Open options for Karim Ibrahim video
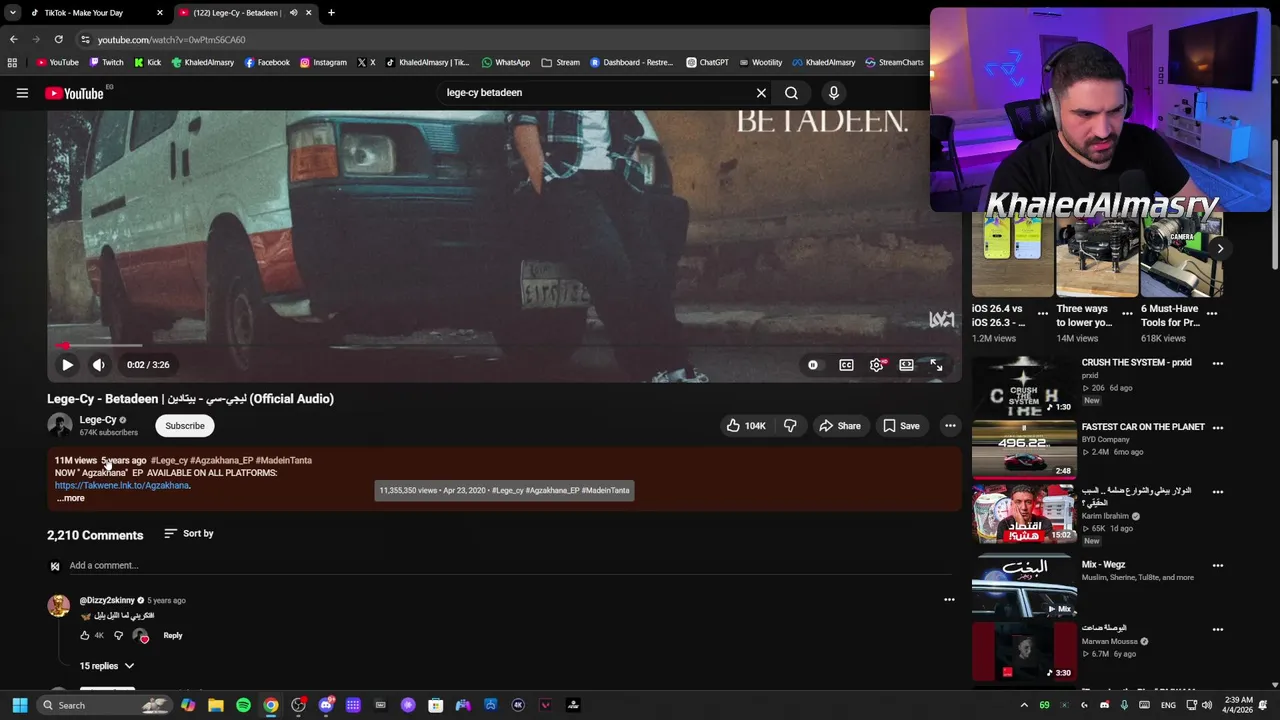 coord(1218,492)
